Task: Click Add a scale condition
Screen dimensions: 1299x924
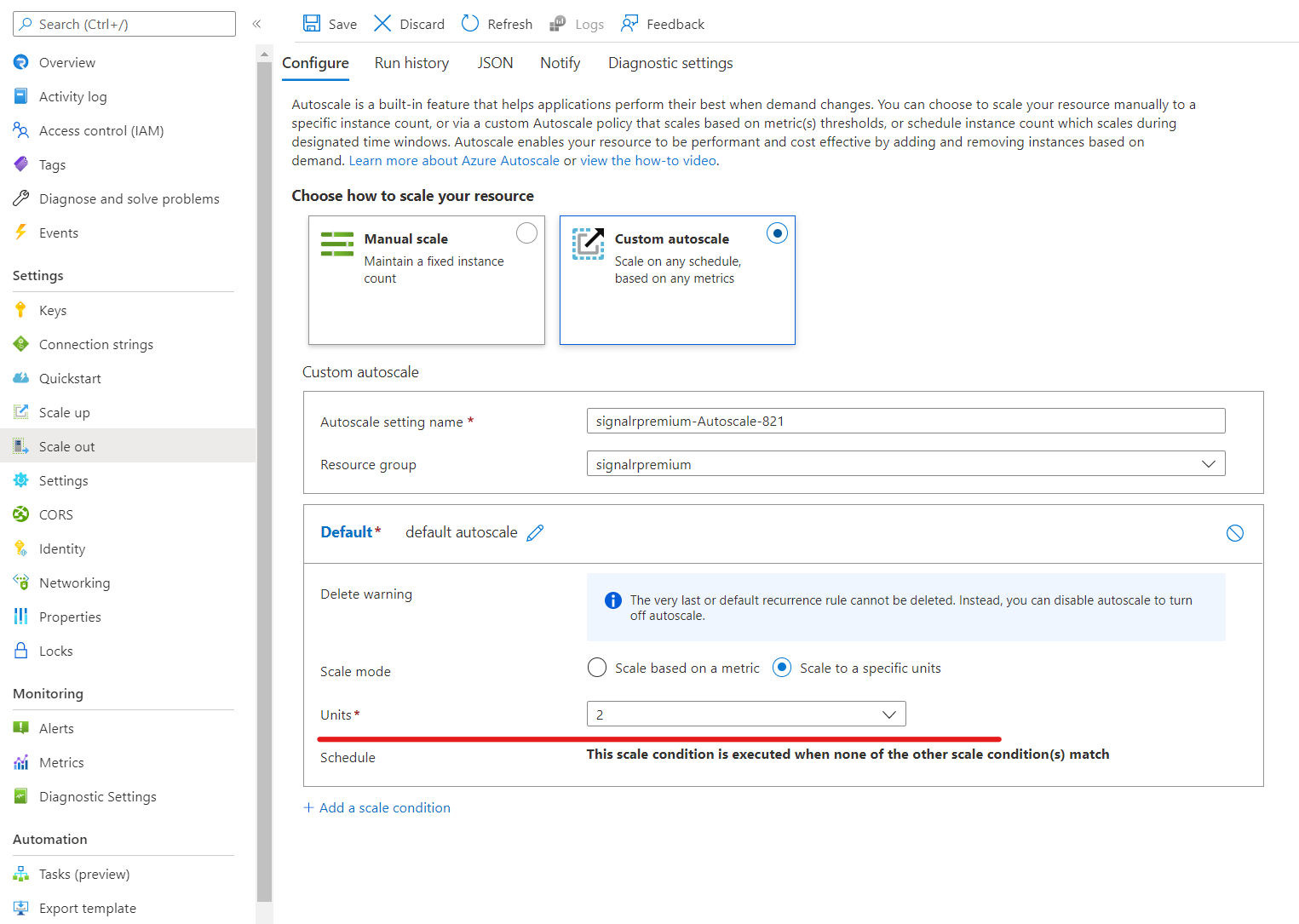Action: coord(377,807)
